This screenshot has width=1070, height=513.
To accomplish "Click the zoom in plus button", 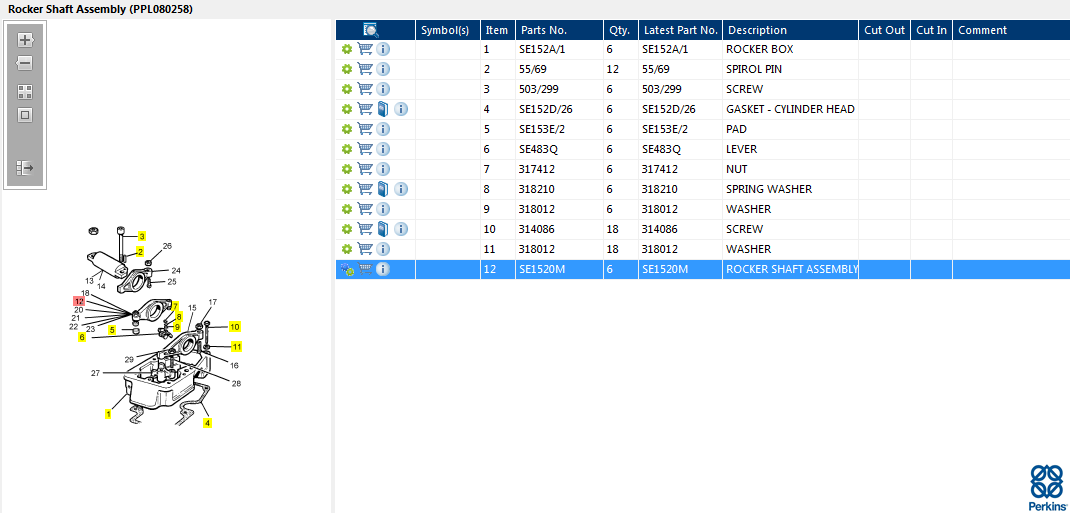I will coord(25,40).
